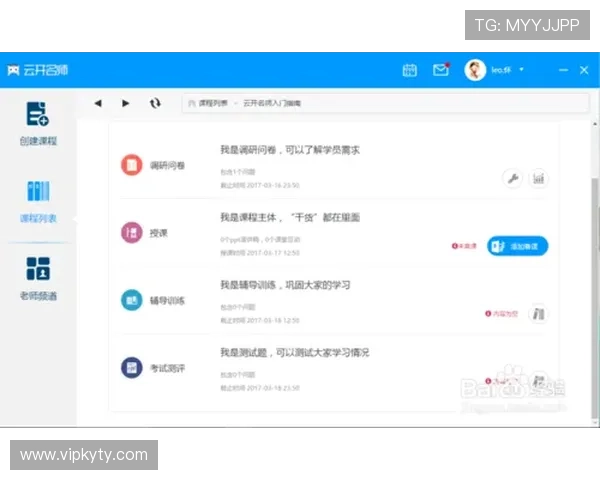The height and width of the screenshot is (480, 600).
Task: Click the blue 添加课件 button
Action: (x=517, y=246)
